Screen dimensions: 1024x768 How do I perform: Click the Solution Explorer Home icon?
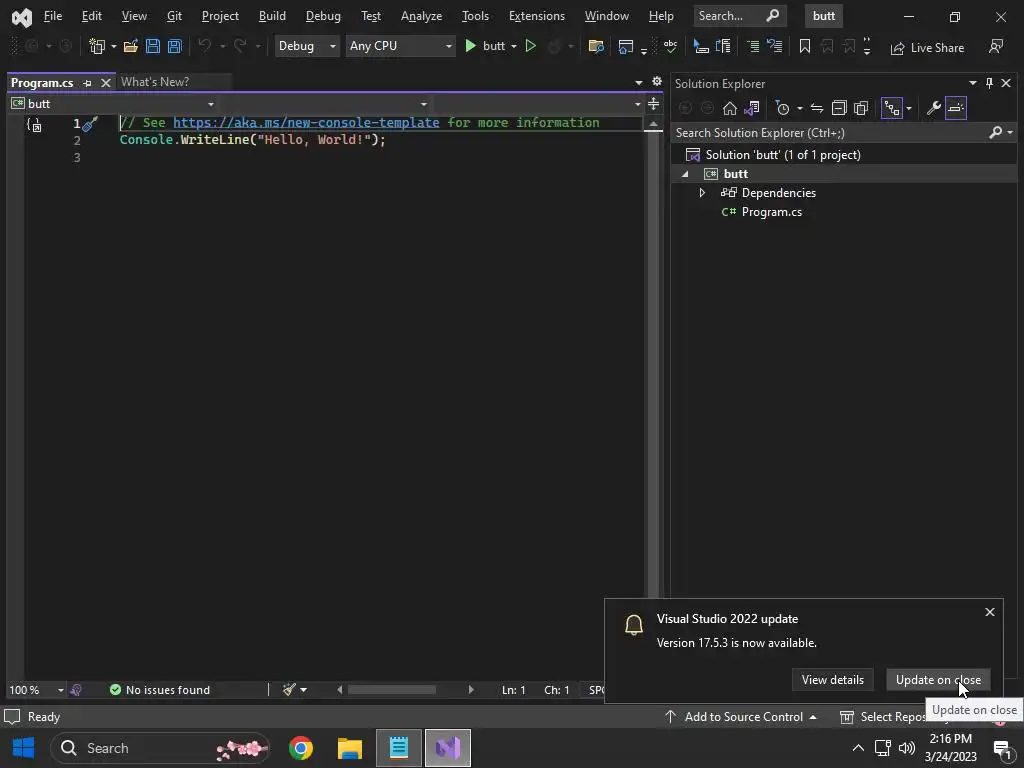[x=729, y=108]
